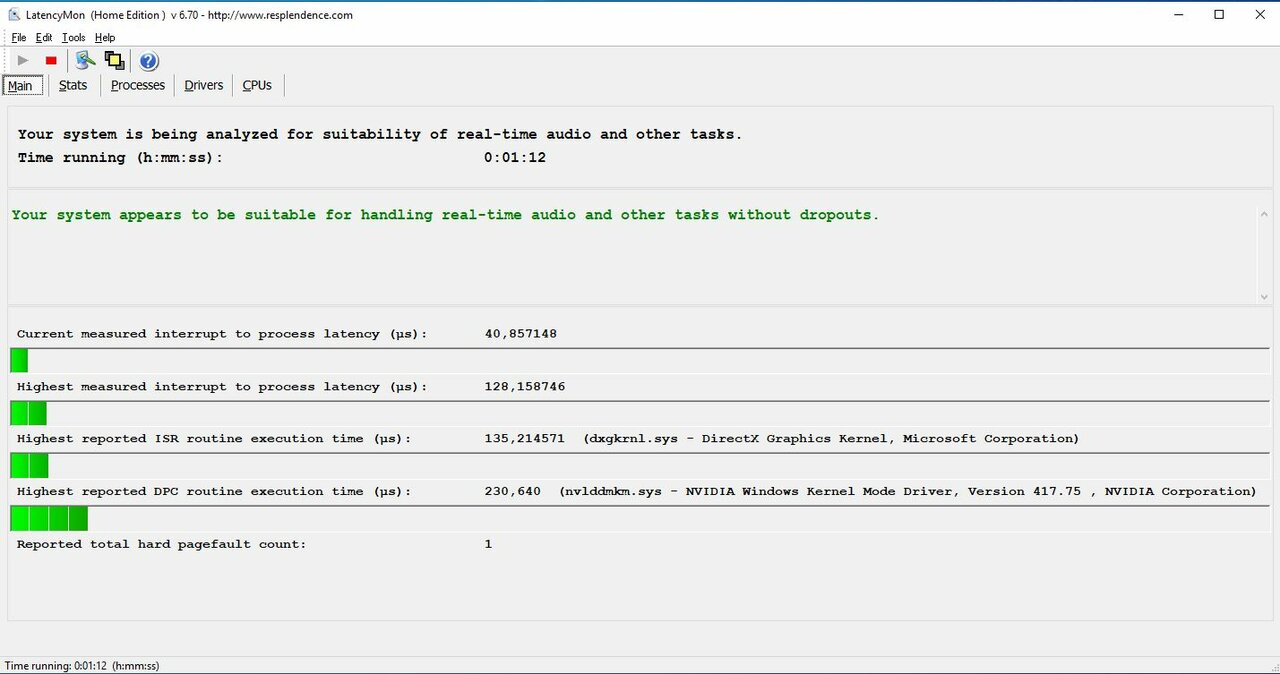Maximize the LatencyMon window

point(1219,15)
